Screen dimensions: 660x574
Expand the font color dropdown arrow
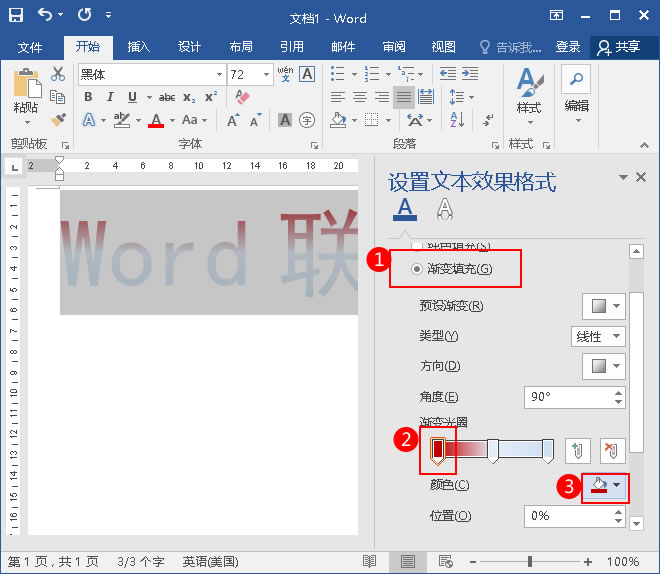[172, 120]
